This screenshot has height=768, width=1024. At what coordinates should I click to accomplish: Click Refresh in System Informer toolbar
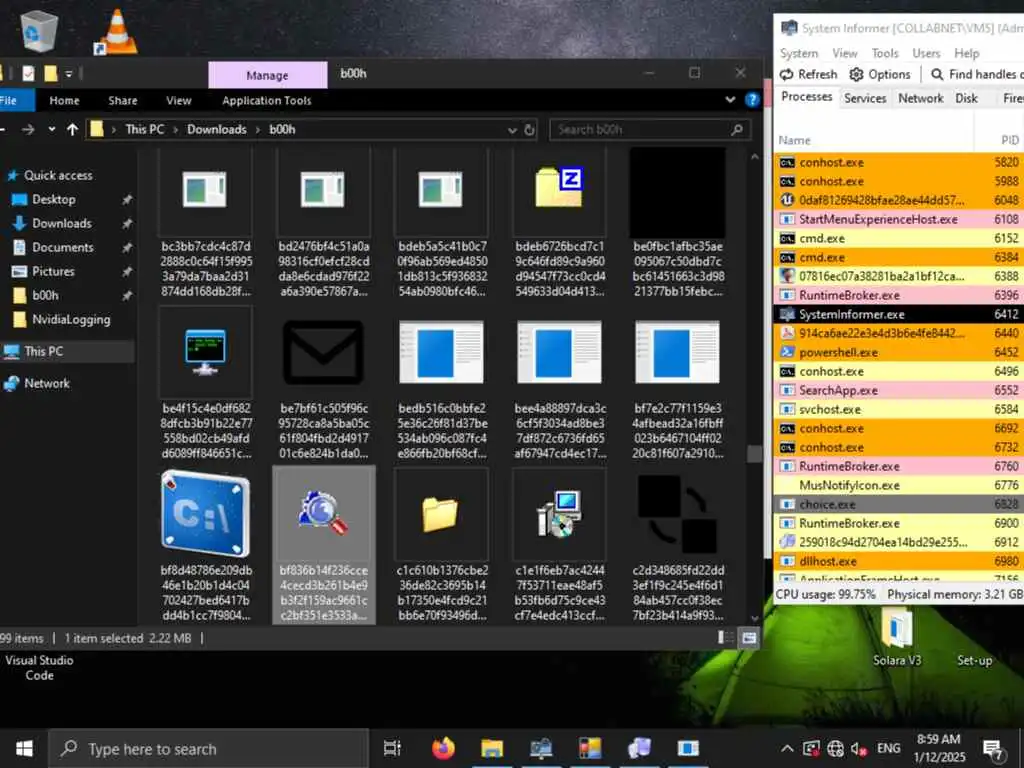[808, 74]
